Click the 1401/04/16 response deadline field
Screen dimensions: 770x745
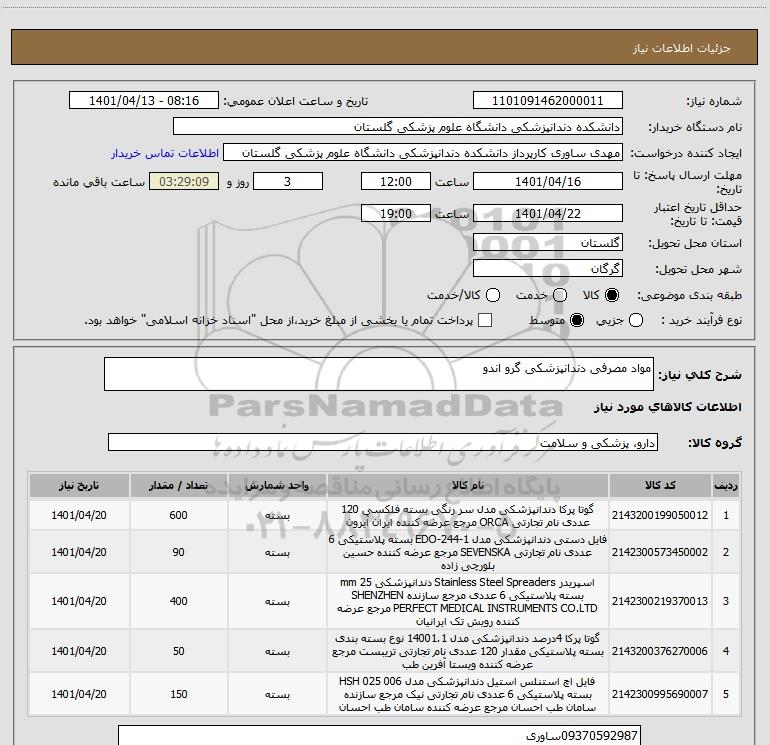tap(548, 182)
